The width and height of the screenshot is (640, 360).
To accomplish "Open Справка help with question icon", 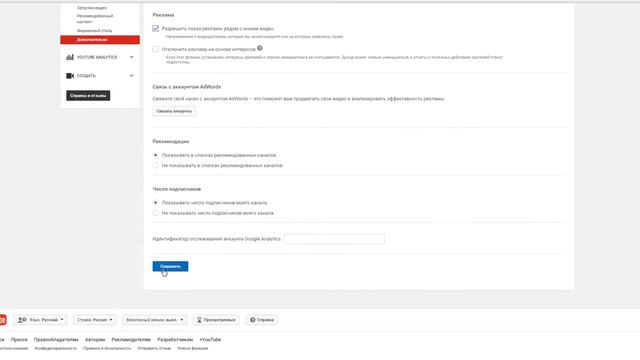I will (x=262, y=320).
